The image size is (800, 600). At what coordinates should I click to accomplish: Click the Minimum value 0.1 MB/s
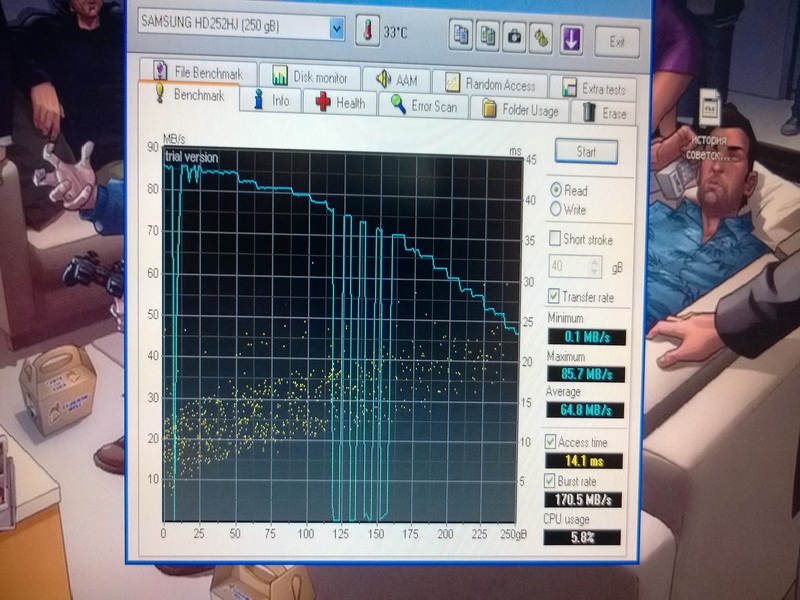click(x=587, y=337)
